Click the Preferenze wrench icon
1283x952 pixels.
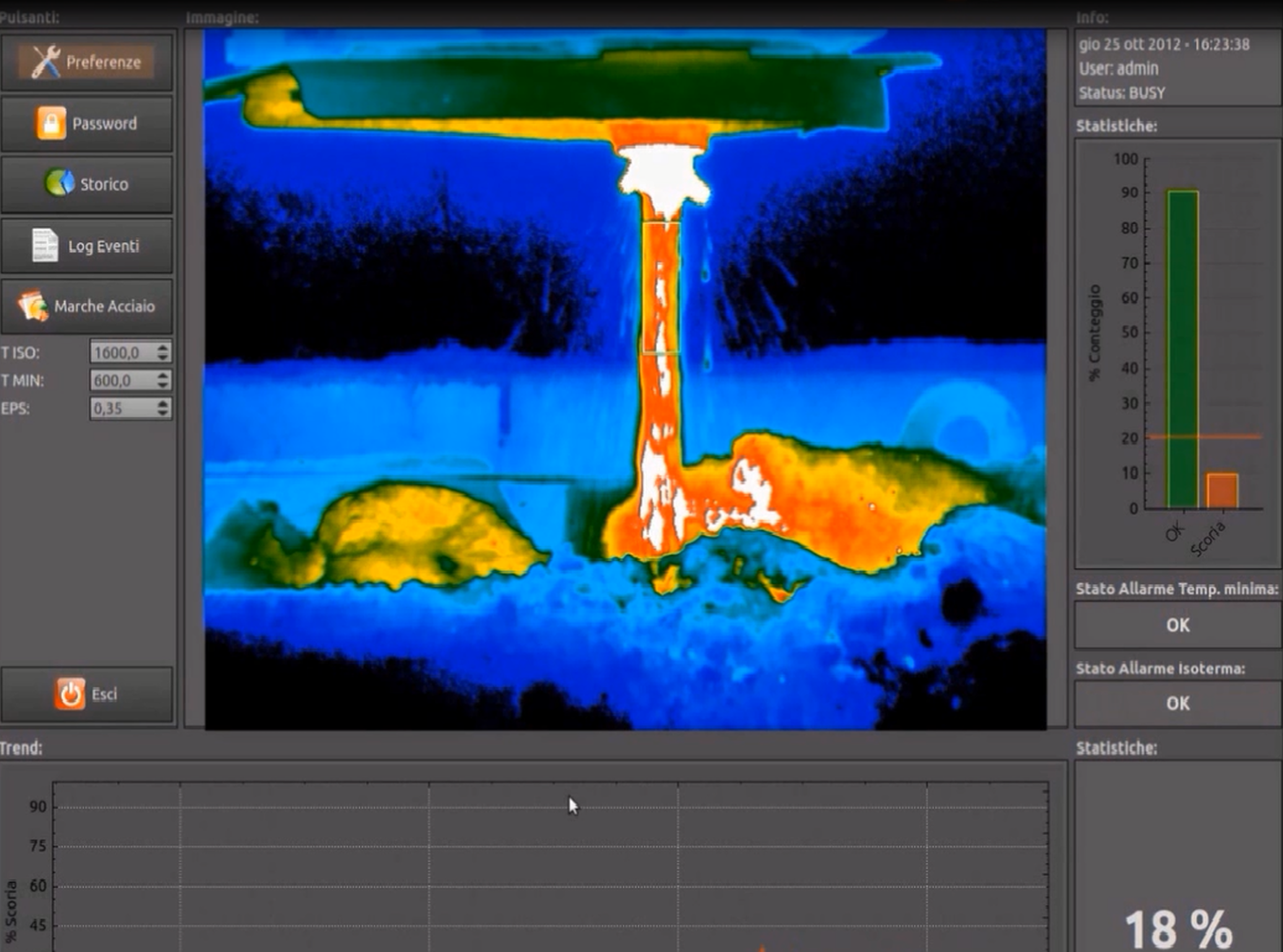[x=45, y=62]
